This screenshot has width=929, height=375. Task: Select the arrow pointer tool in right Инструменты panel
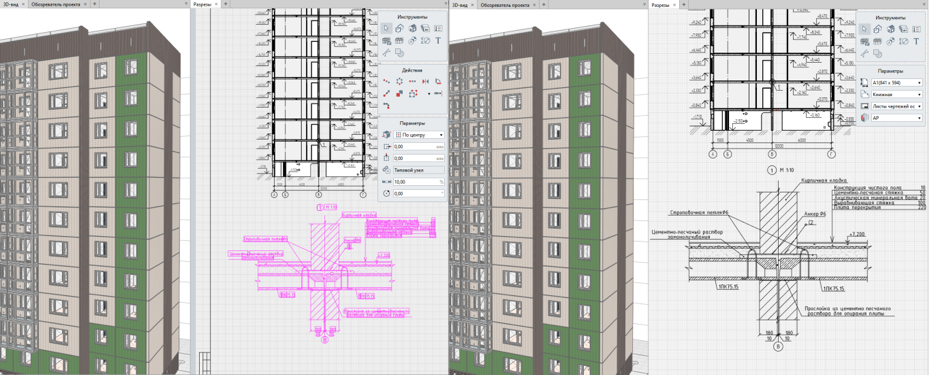click(x=864, y=29)
